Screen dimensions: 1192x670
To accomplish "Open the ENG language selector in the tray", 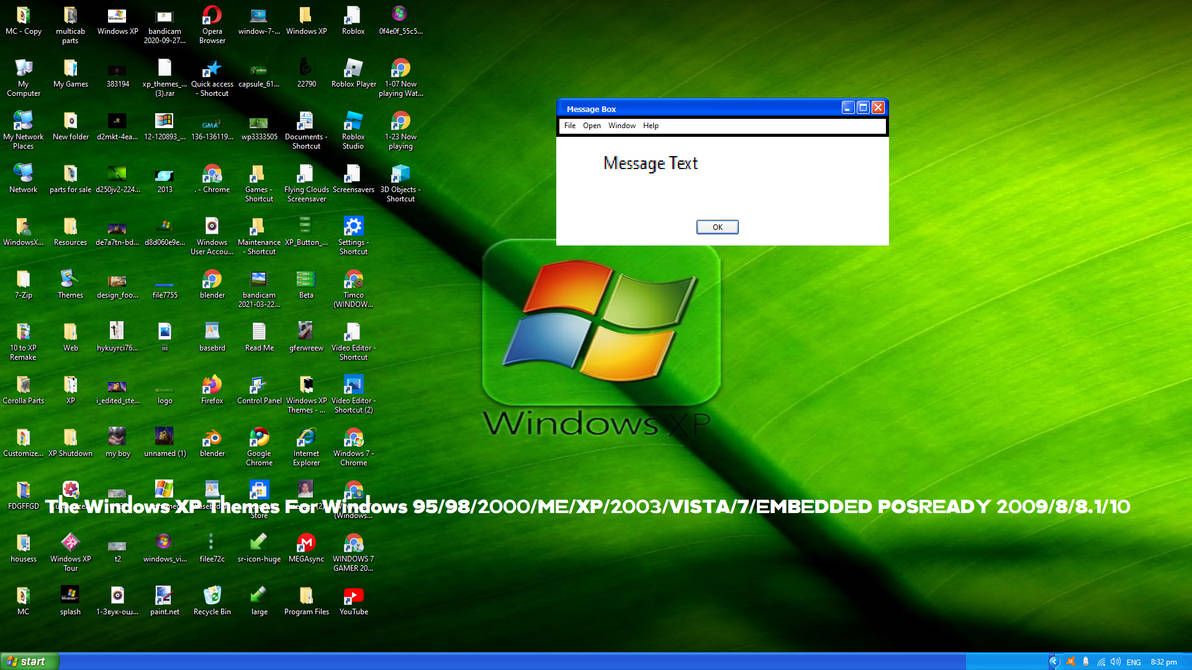I will [1133, 661].
